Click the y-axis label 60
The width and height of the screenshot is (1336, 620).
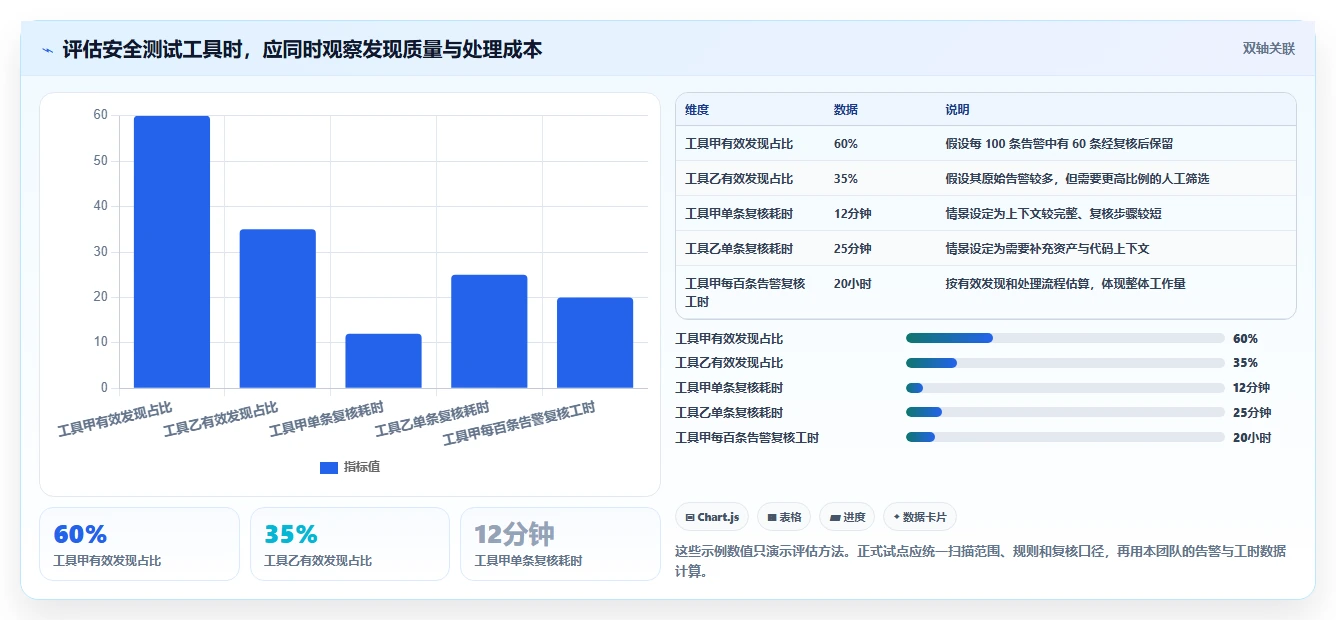[x=101, y=115]
